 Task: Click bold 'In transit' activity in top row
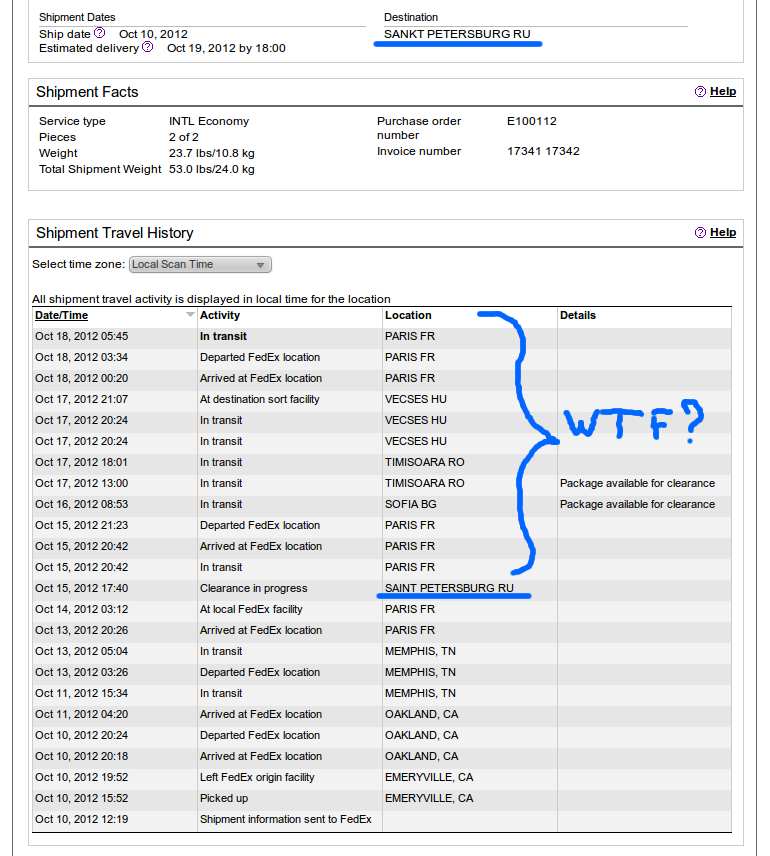click(x=223, y=336)
